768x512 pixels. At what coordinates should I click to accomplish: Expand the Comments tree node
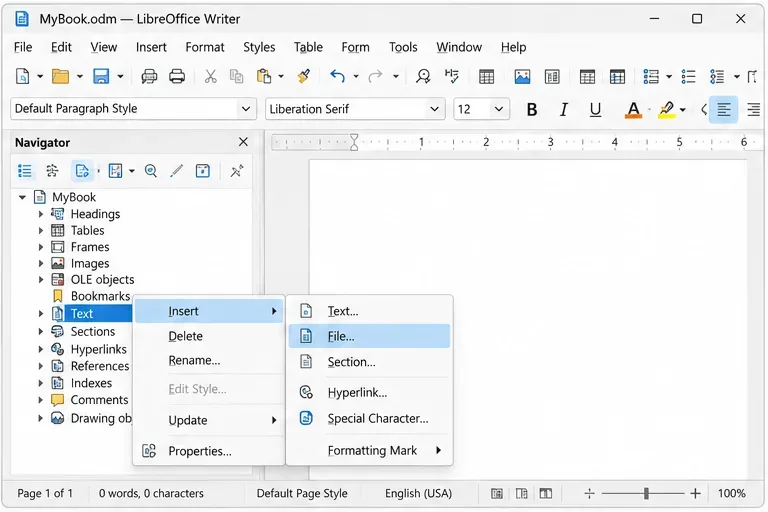[x=41, y=400]
